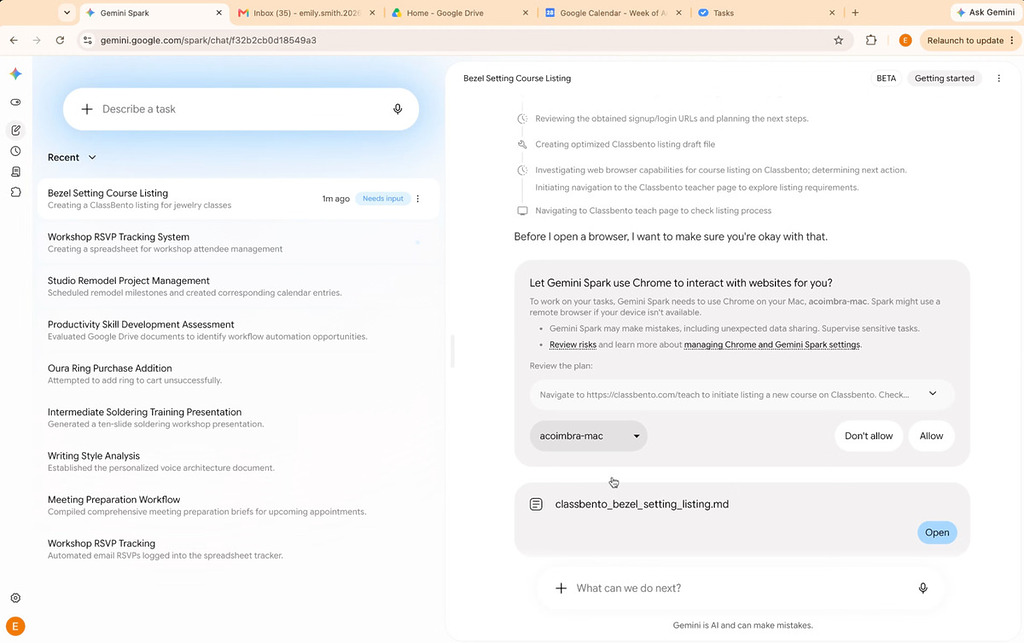Select the new task compose sidebar icon
This screenshot has width=1024, height=643.
(x=16, y=130)
